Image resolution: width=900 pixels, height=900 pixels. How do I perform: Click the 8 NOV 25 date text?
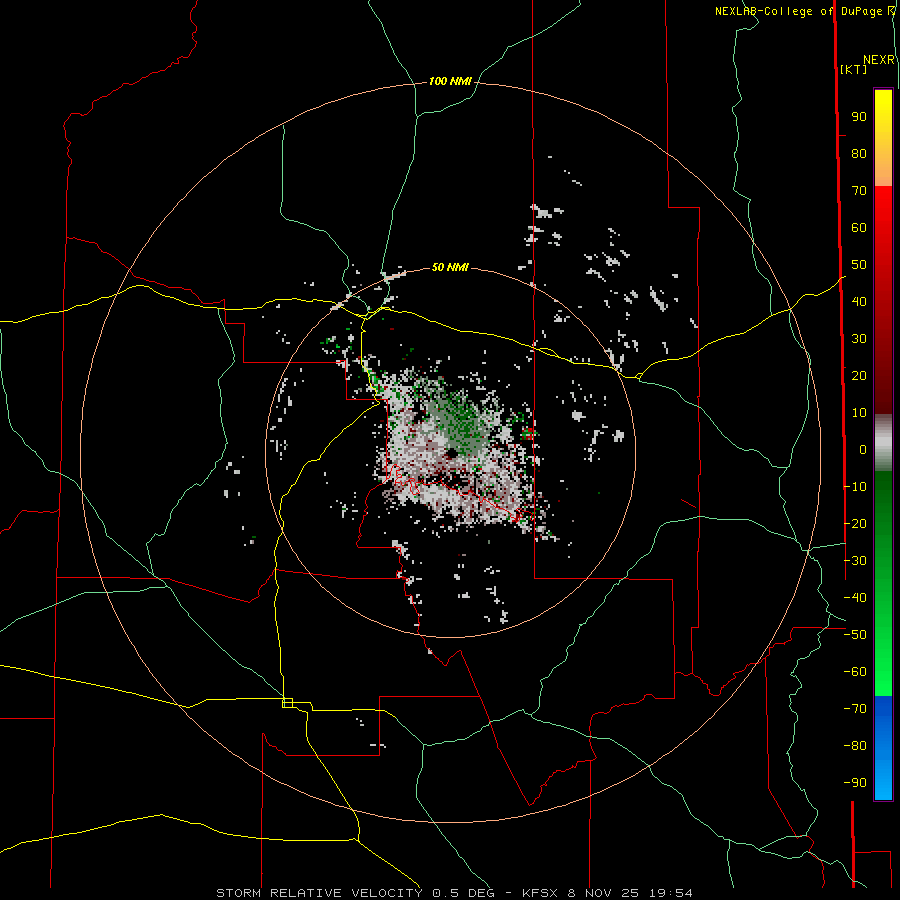click(605, 893)
